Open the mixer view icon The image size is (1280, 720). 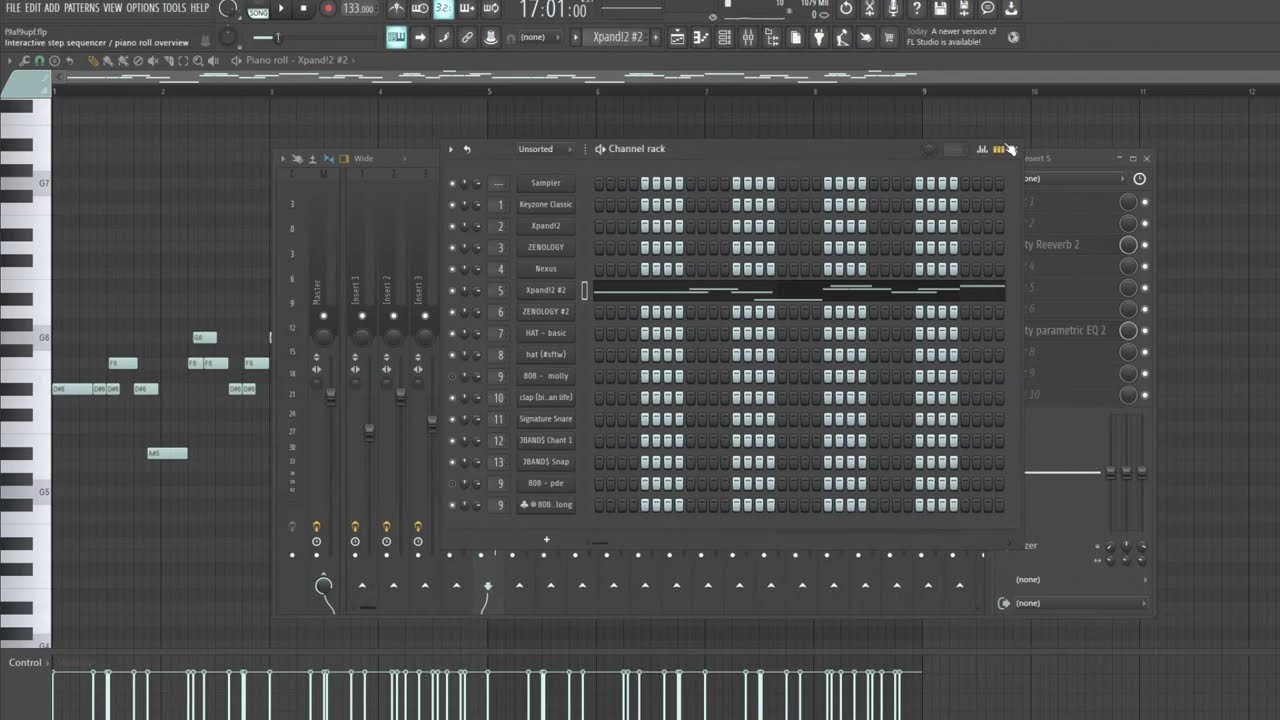[748, 38]
